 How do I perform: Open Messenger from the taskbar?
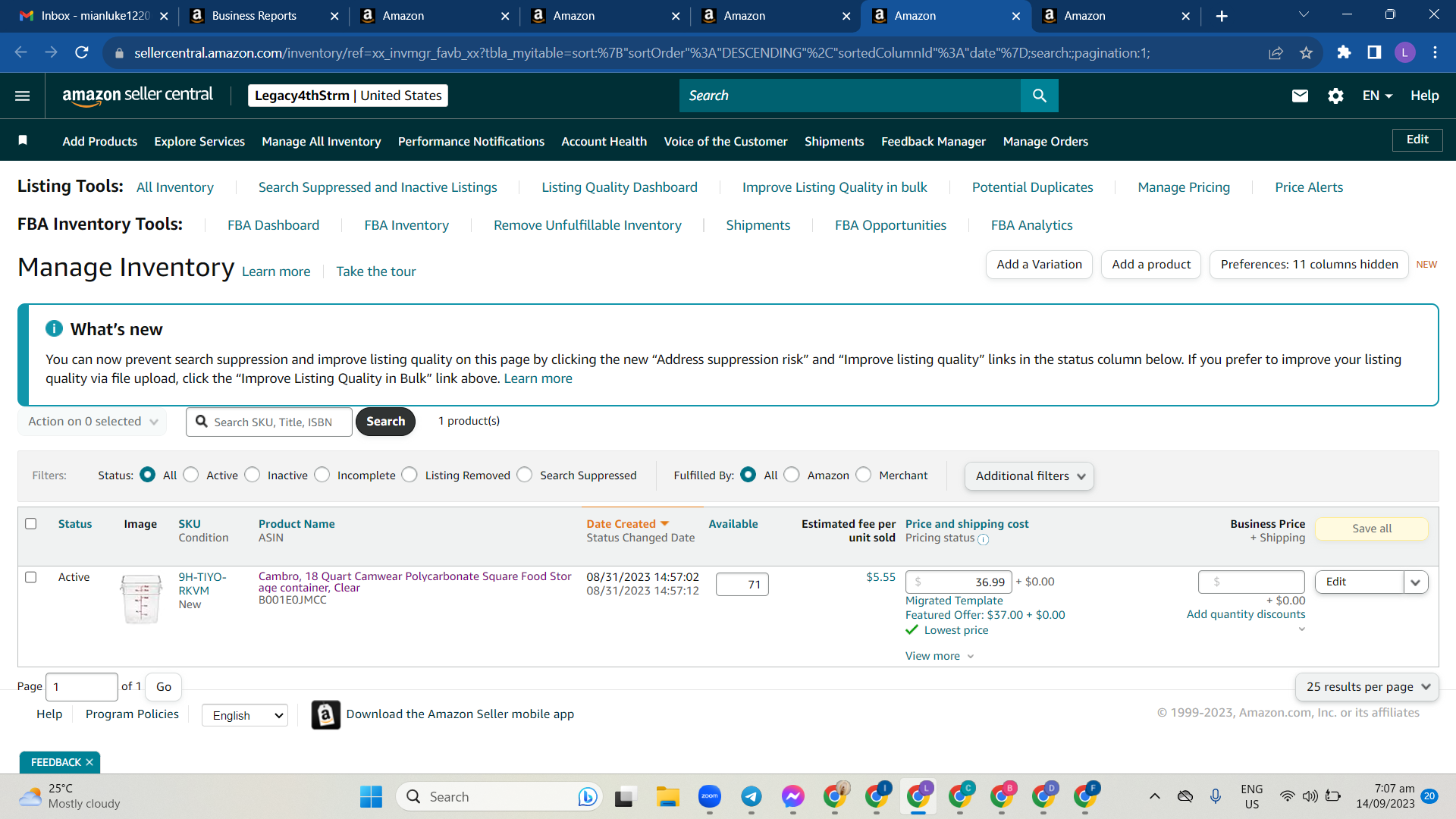792,796
